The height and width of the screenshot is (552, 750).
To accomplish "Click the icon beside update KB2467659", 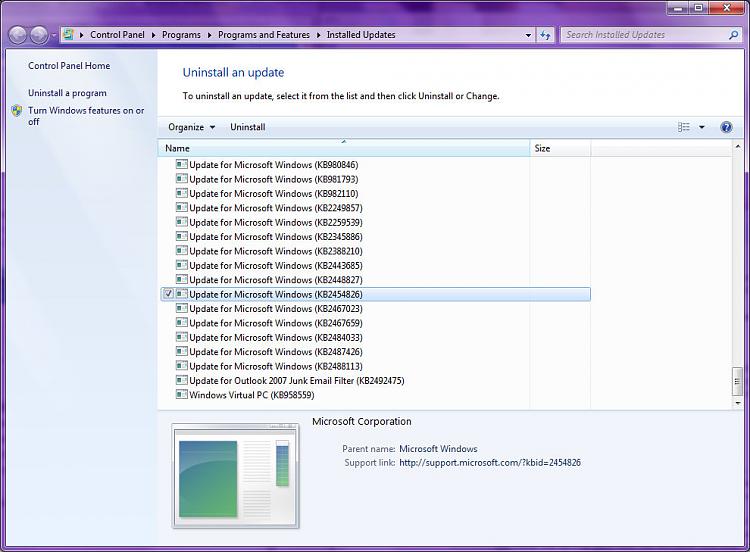I will (x=181, y=323).
